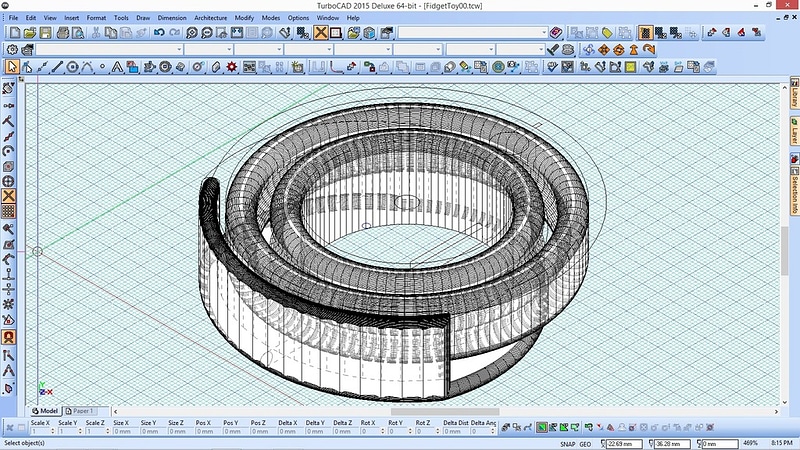Screen dimensions: 800x450
Task: Click the orange portrait icon in left toolbar
Action: click(x=8, y=337)
